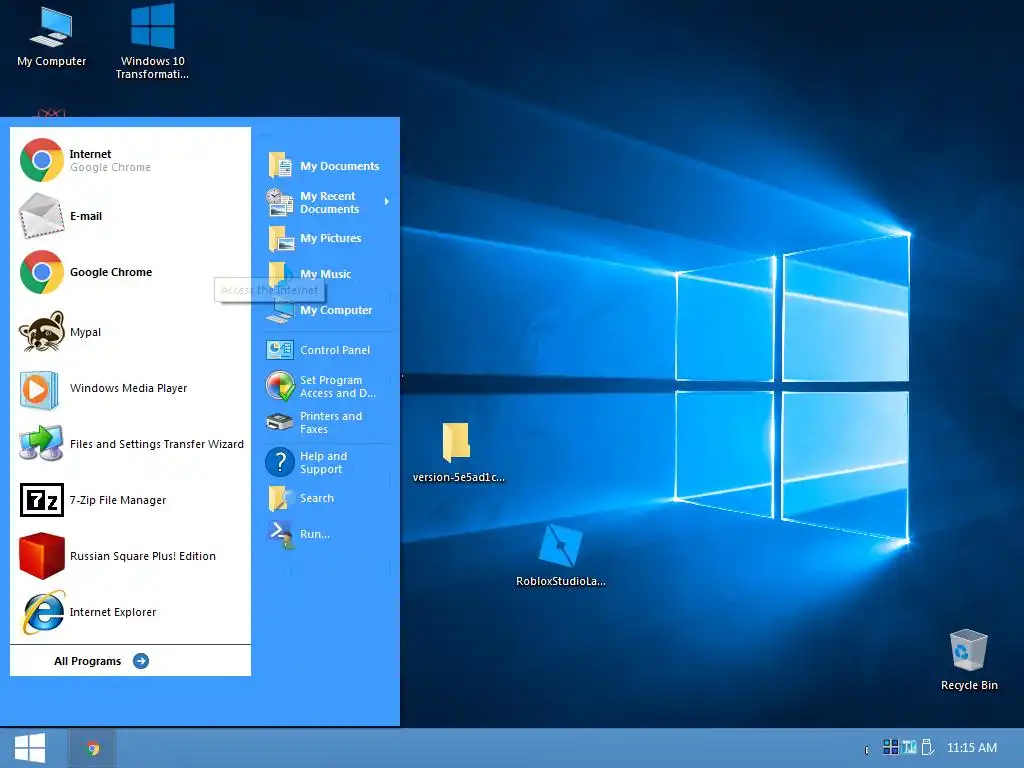Screen dimensions: 1024x768
Task: Click the 'Google Chrome' subtitle under Internet
Action: pos(110,167)
